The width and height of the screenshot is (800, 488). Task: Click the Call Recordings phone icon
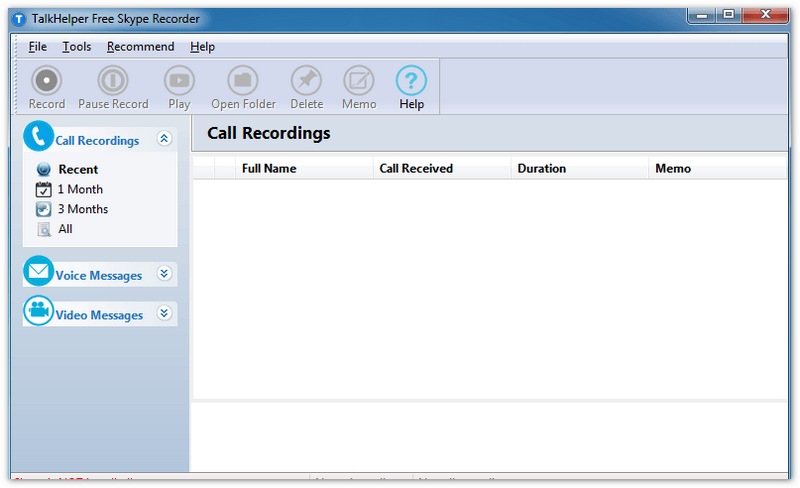pyautogui.click(x=38, y=136)
